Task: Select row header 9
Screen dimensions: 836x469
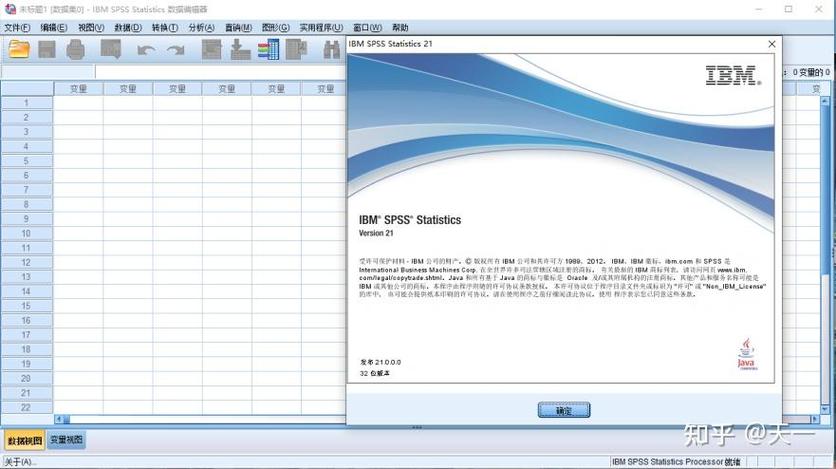Action: (x=27, y=219)
